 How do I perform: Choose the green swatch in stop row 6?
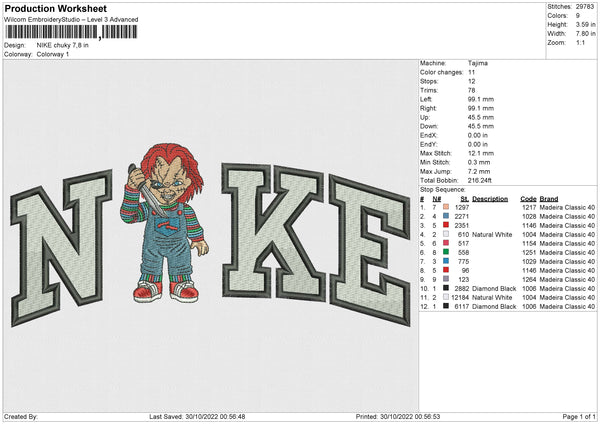point(445,252)
